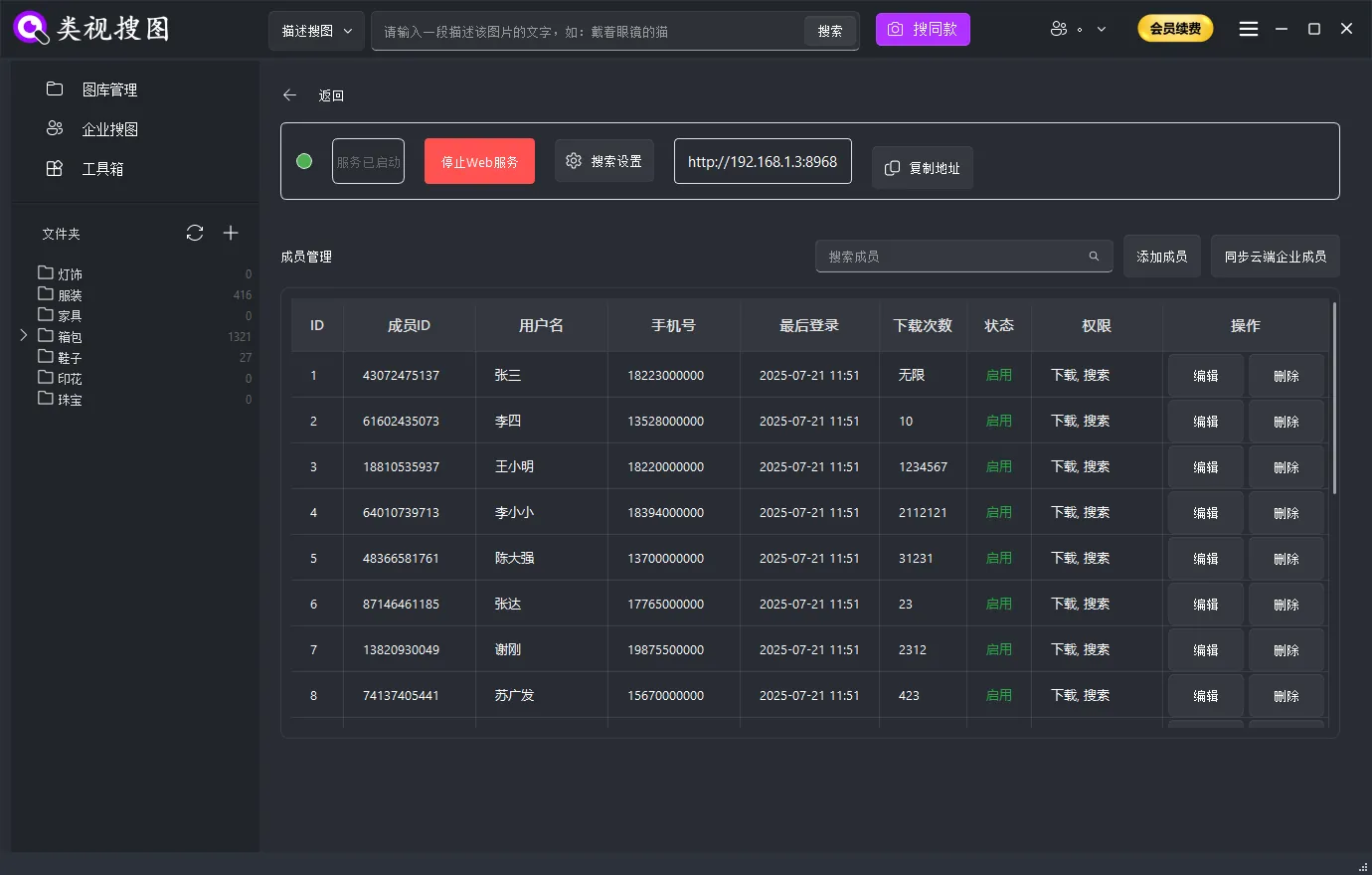Toggle 启用 status for 陈大强
1372x875 pixels.
998,558
